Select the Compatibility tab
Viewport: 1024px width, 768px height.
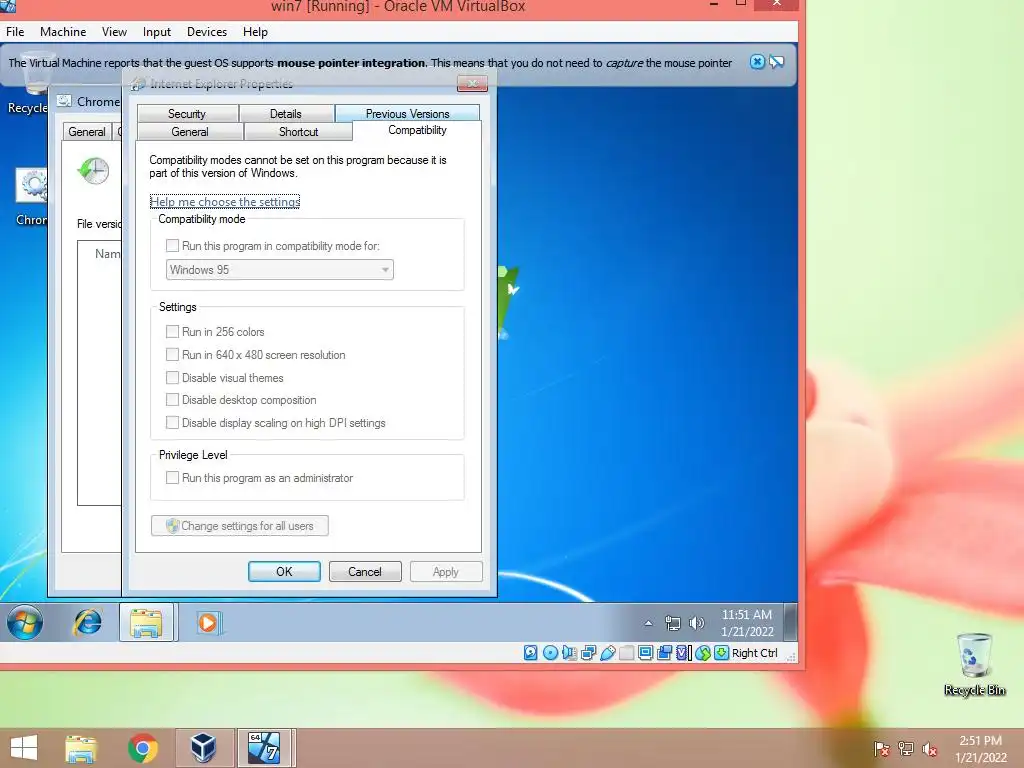[x=417, y=130]
